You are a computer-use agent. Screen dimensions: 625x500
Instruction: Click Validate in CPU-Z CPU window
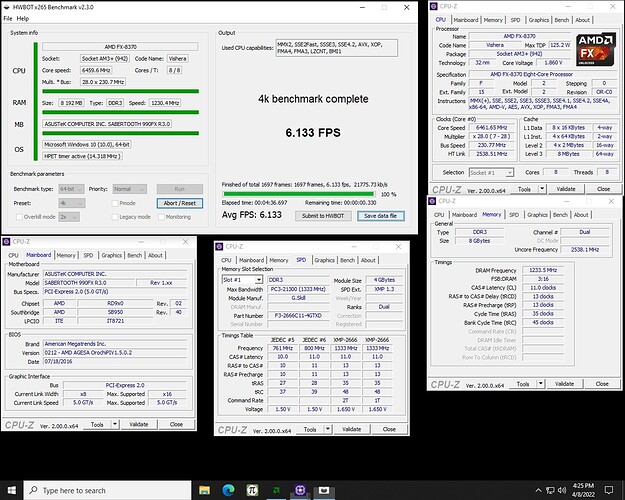coord(566,189)
